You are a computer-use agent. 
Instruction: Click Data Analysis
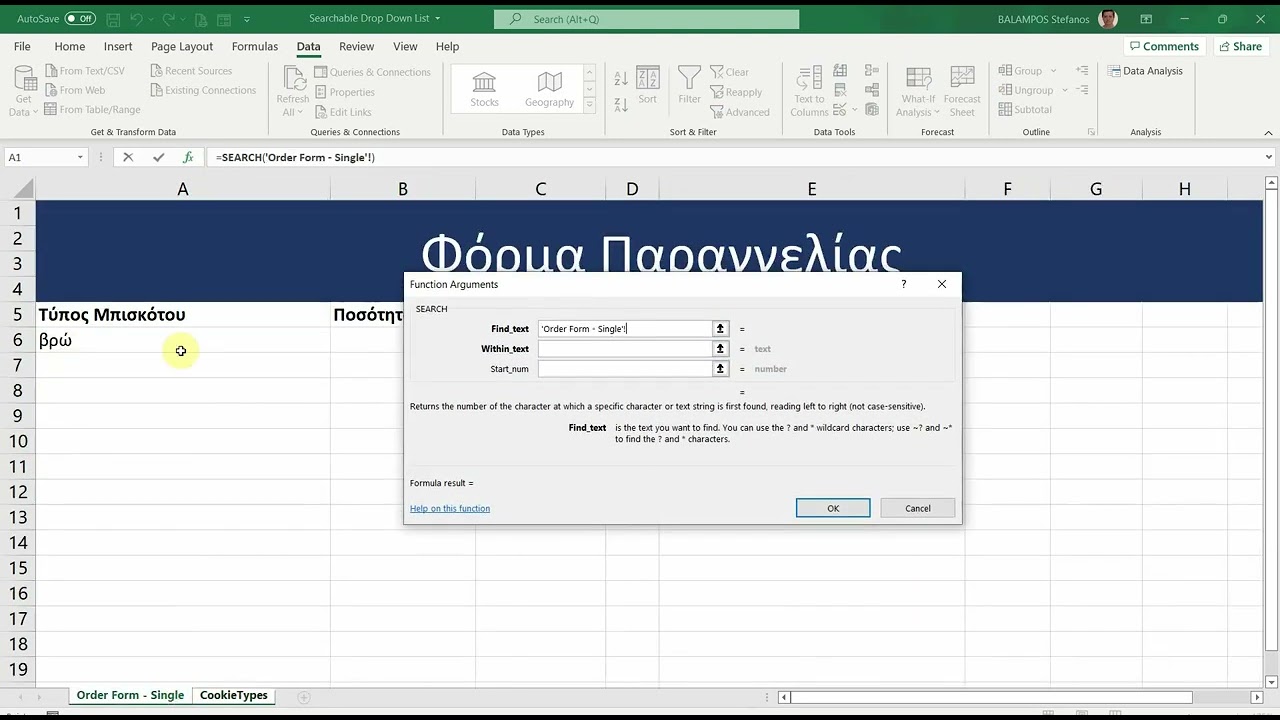[1145, 71]
